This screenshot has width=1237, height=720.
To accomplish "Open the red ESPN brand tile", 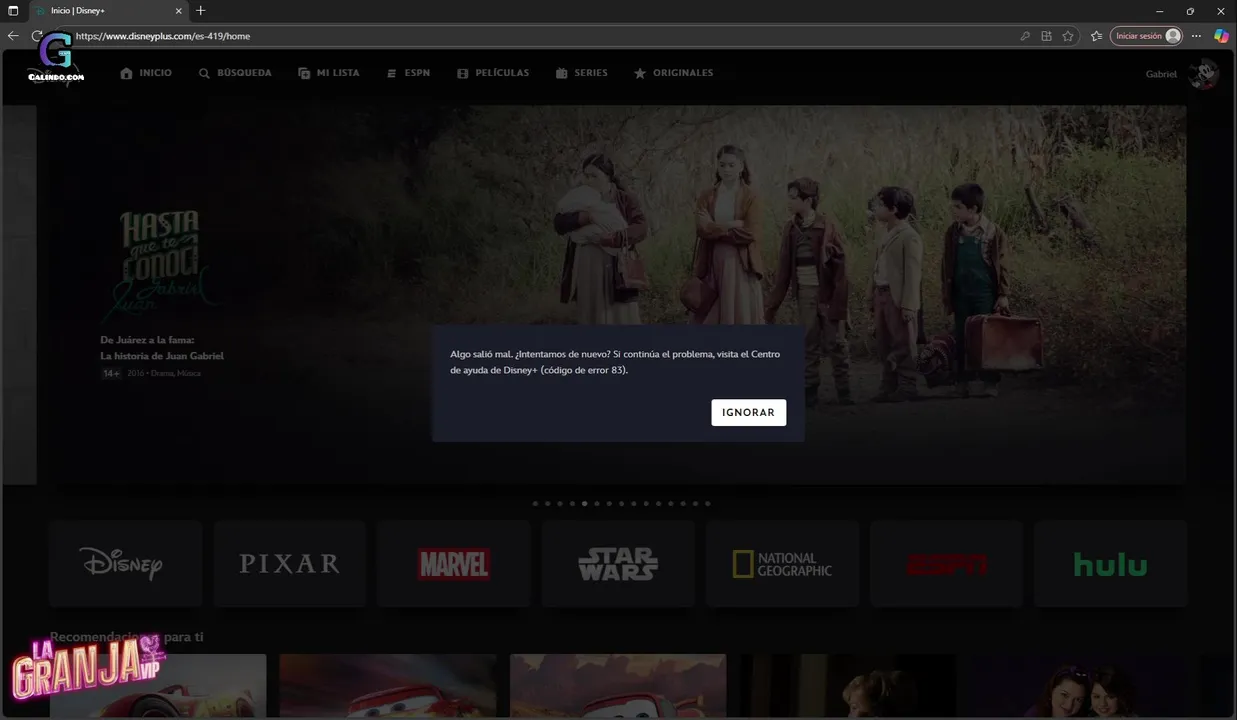I will pos(946,563).
